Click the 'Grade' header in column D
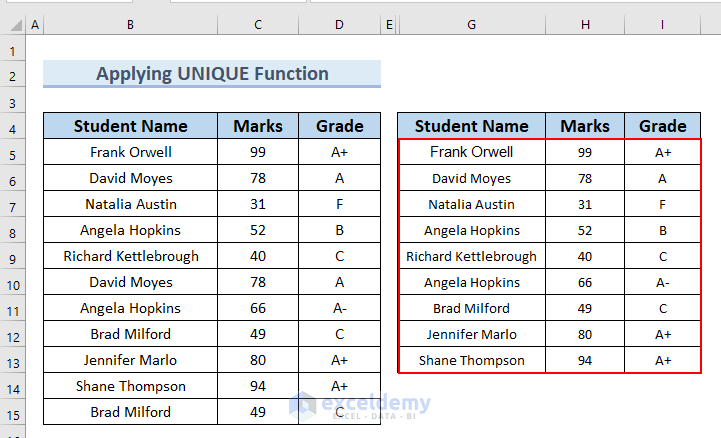Image resolution: width=721 pixels, height=438 pixels. pyautogui.click(x=339, y=126)
